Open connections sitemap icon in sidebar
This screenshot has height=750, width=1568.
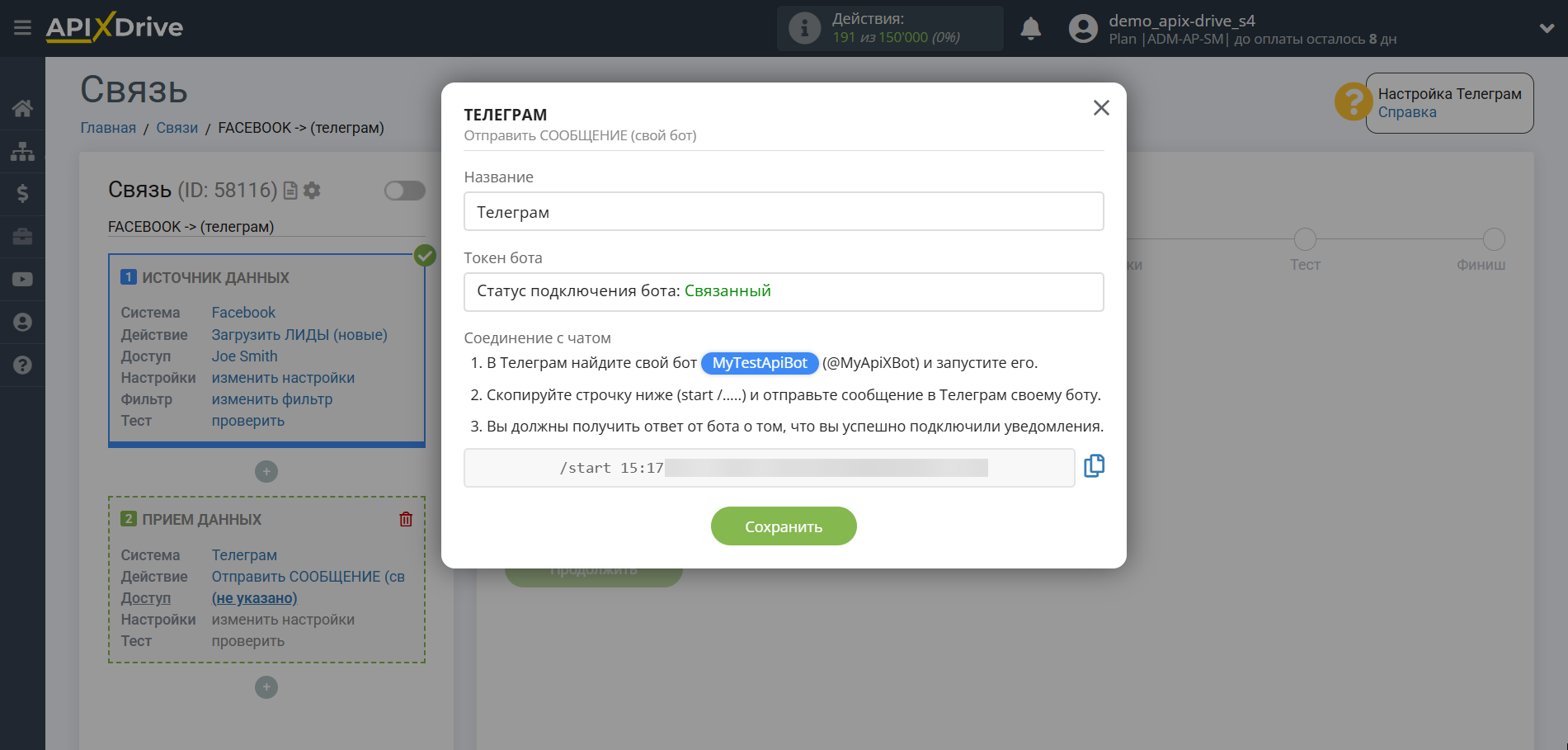pyautogui.click(x=22, y=151)
